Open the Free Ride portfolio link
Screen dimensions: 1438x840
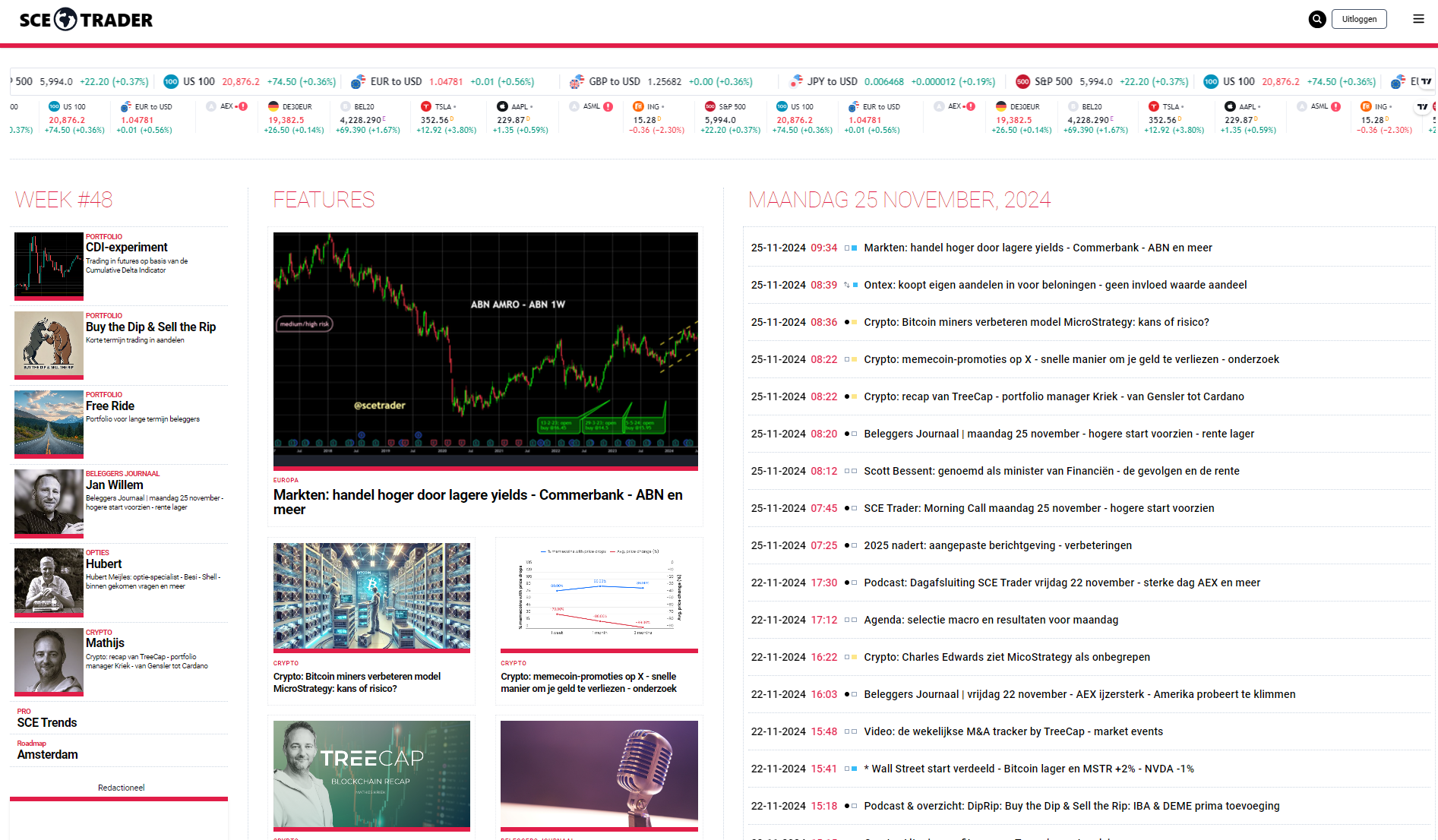[110, 406]
